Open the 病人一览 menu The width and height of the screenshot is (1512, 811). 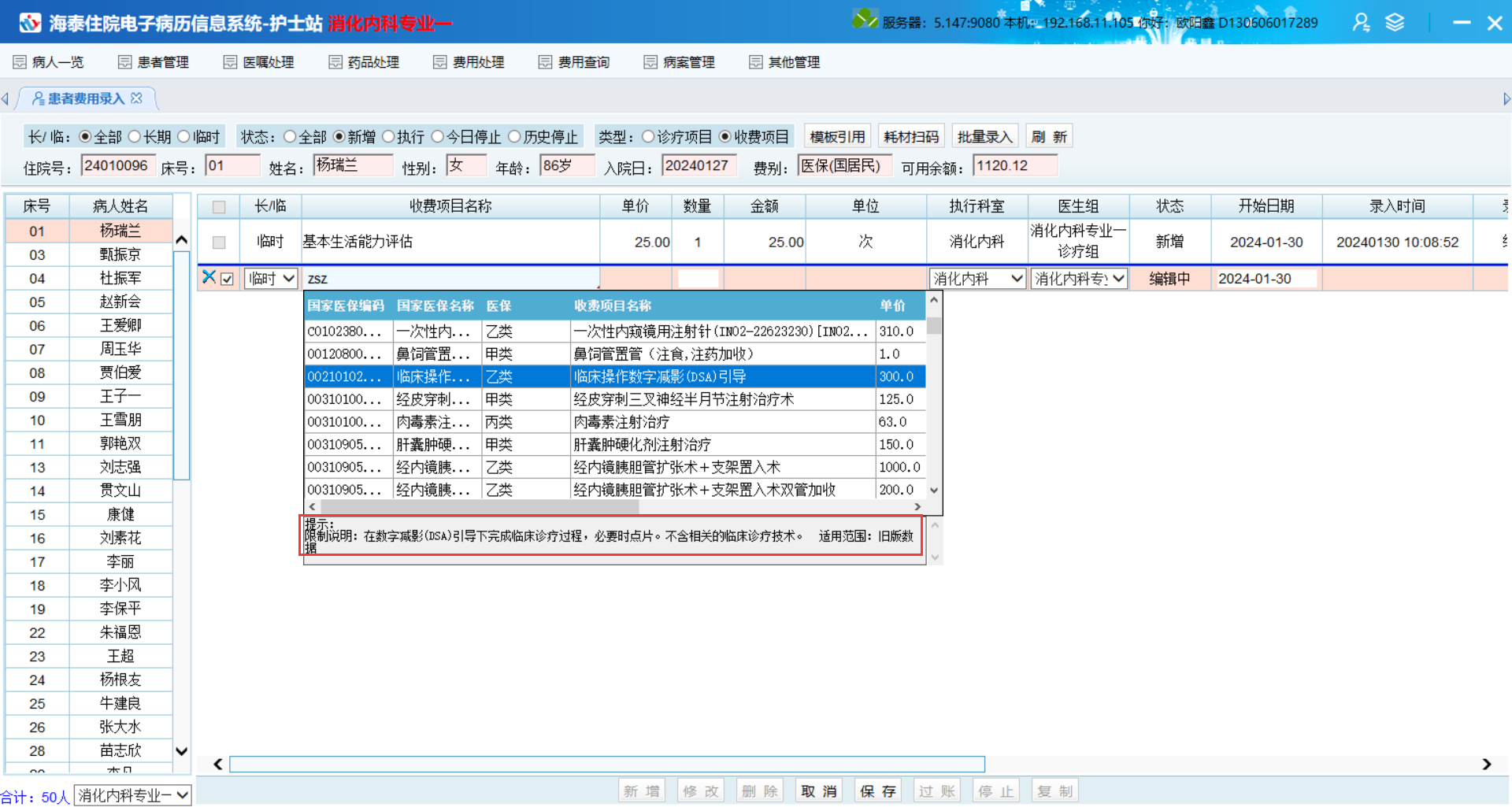coord(48,62)
